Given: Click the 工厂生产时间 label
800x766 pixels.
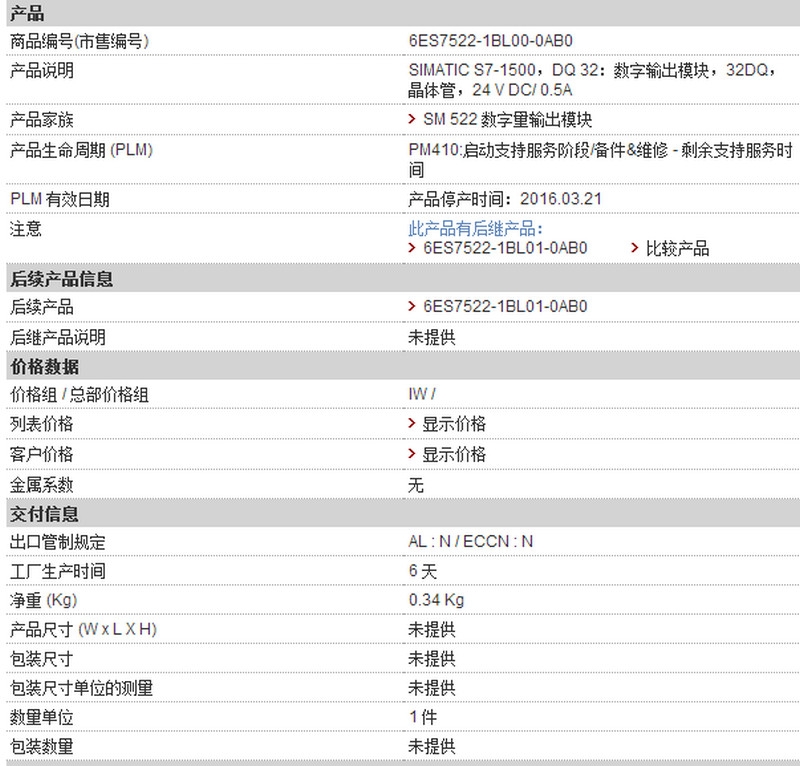Looking at the screenshot, I should coord(57,572).
